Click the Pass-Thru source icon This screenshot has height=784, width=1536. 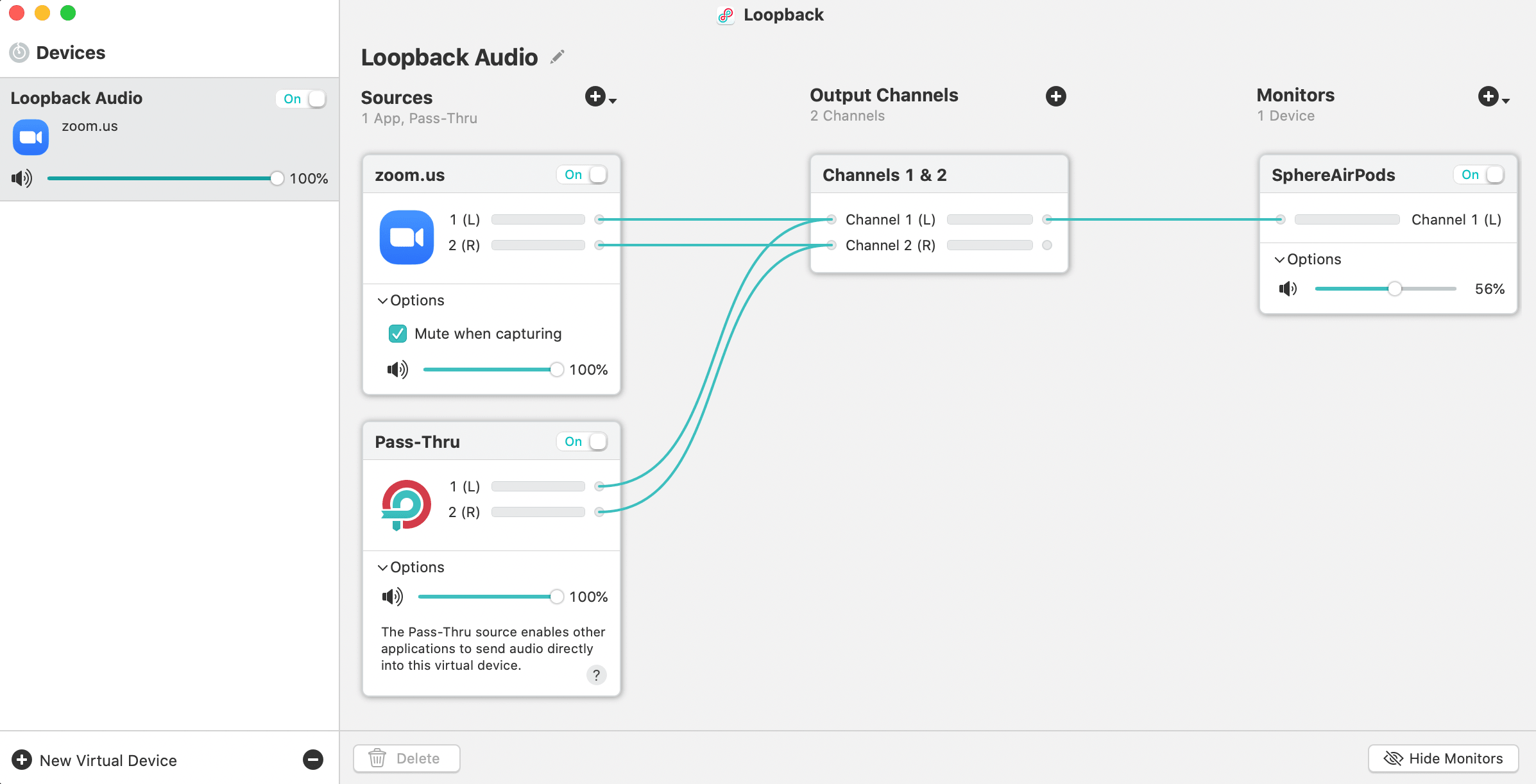(x=405, y=504)
